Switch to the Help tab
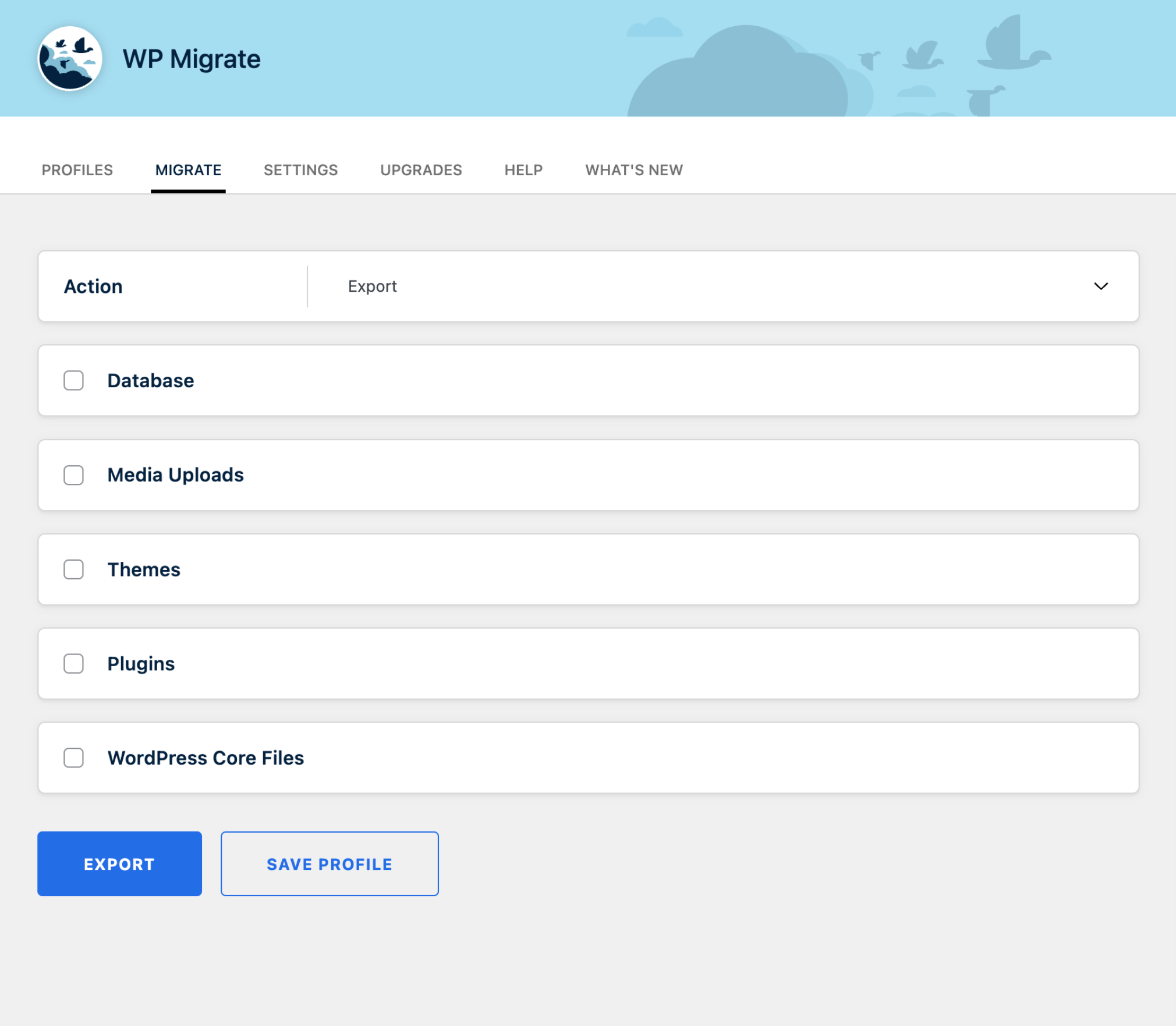Viewport: 1176px width, 1026px height. click(523, 170)
